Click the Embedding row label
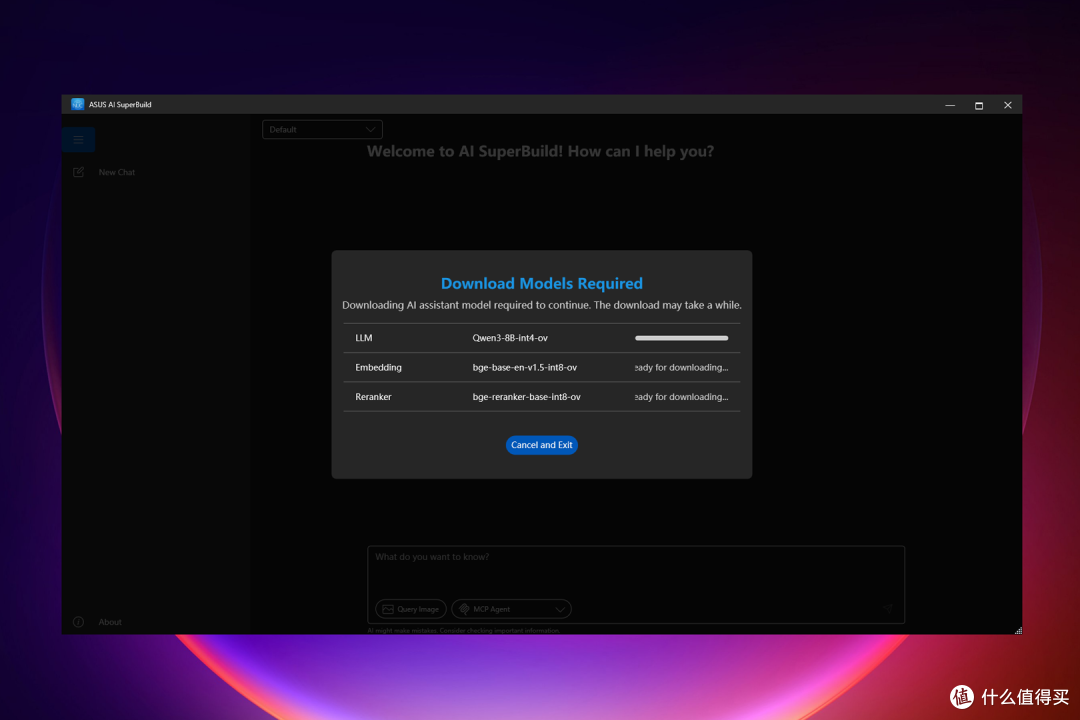 point(378,368)
